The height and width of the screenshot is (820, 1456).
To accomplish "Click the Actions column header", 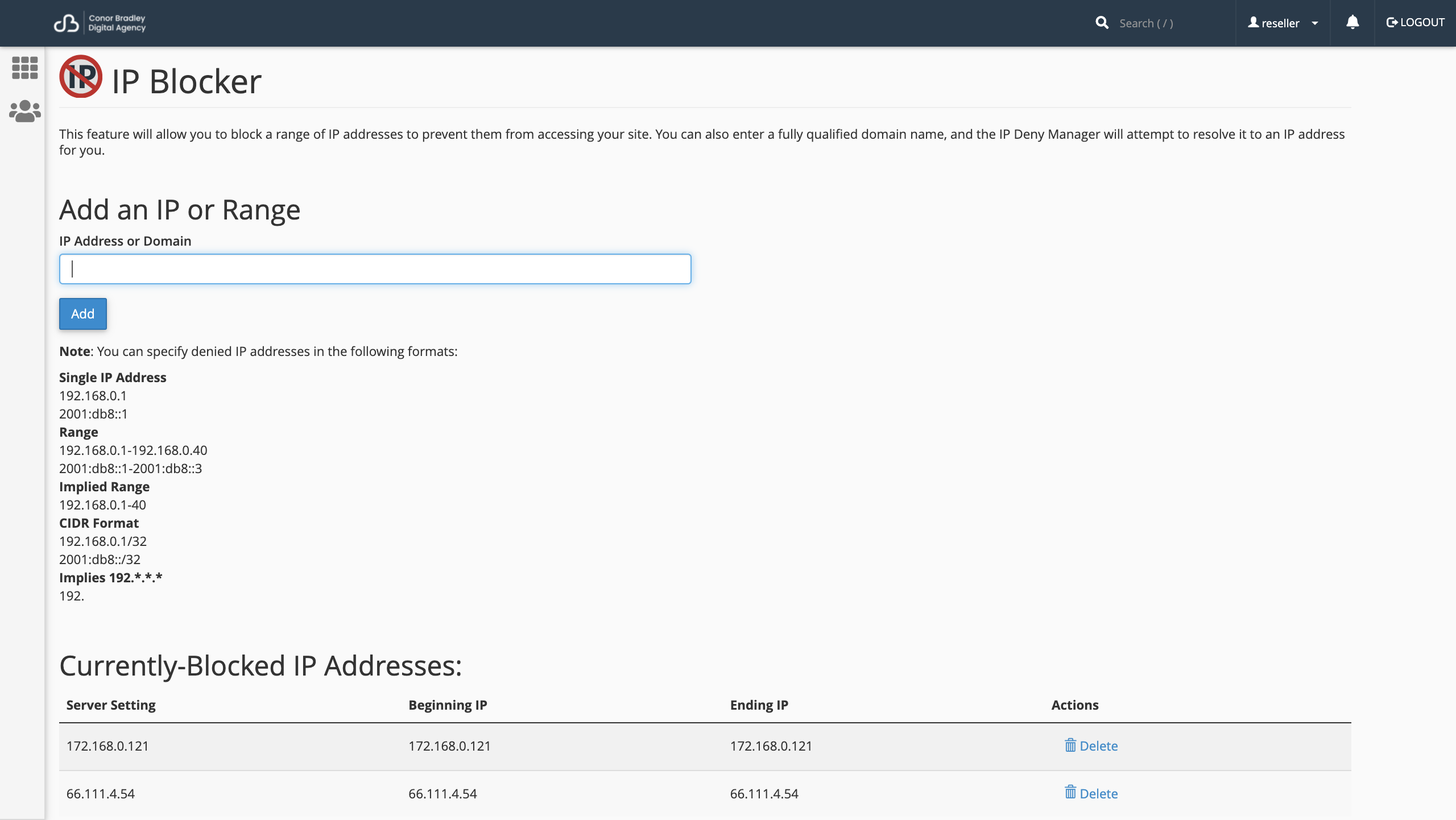I will coord(1074,705).
